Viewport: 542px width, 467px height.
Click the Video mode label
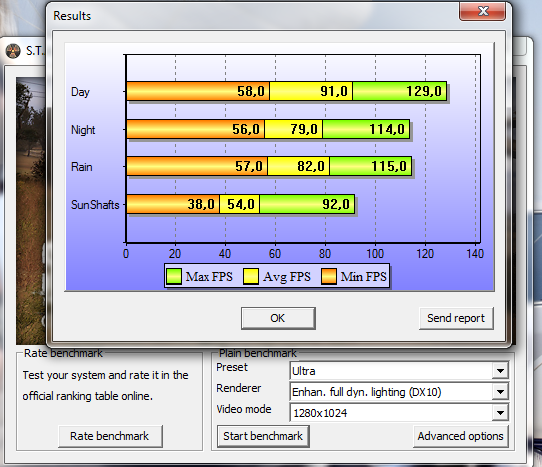coord(244,409)
